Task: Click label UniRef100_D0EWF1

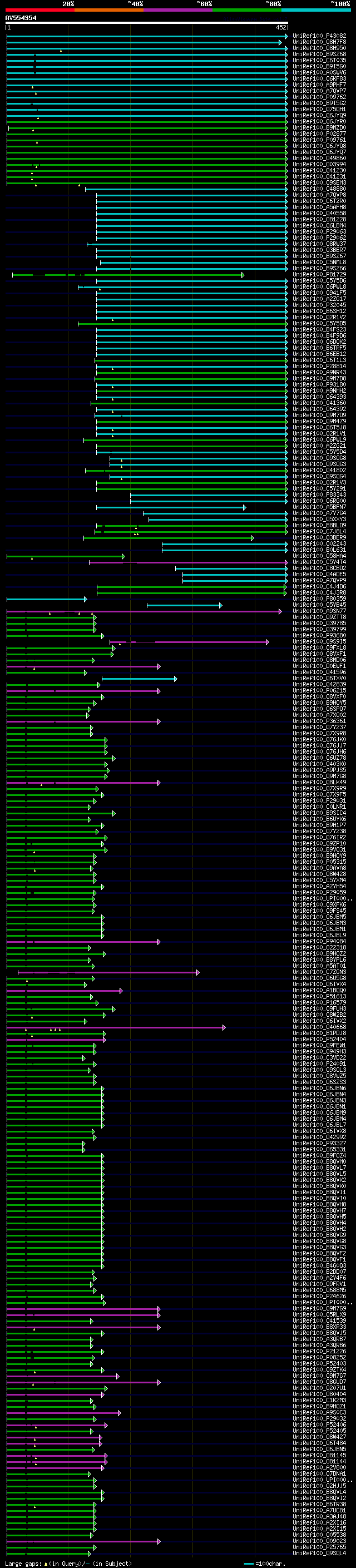Action: (x=319, y=666)
